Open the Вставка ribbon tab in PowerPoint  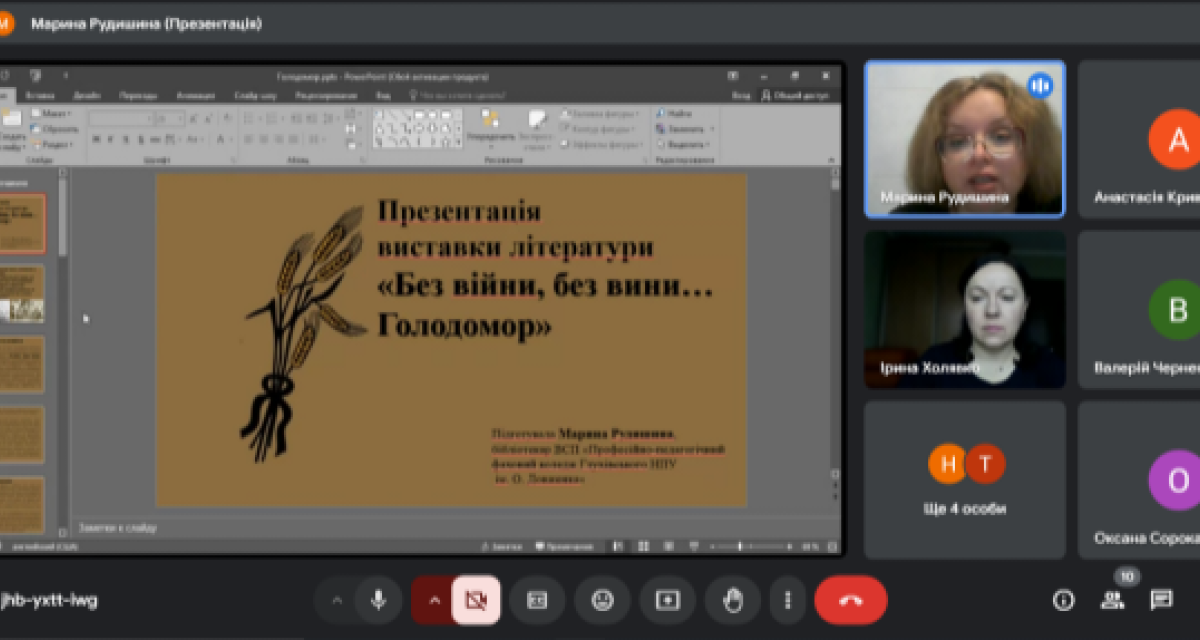click(41, 96)
